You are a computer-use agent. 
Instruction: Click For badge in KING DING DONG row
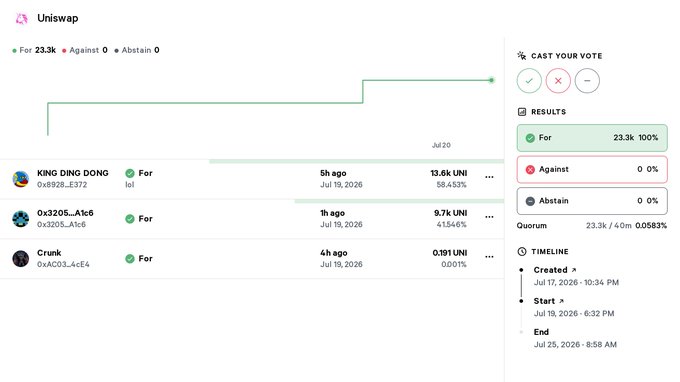[139, 173]
